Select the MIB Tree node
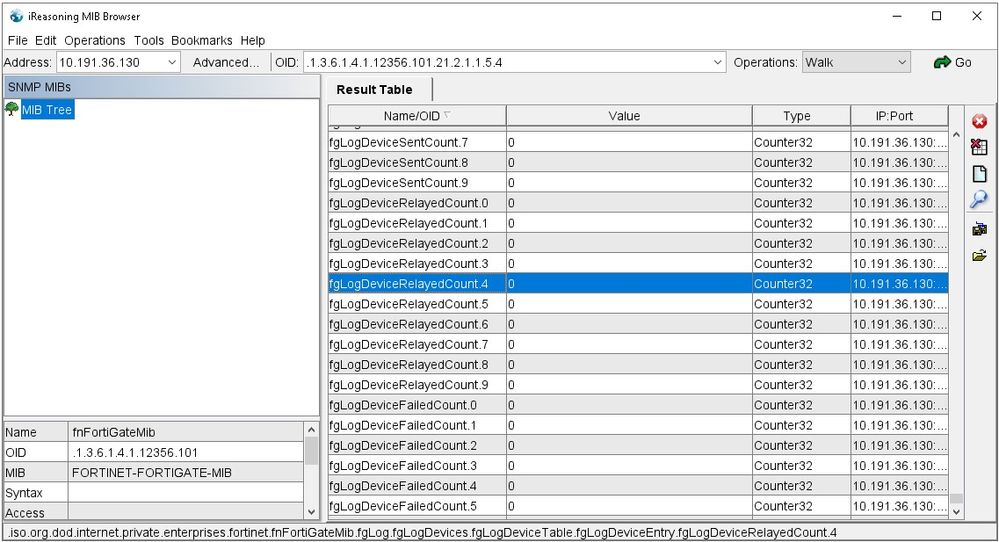The width and height of the screenshot is (999, 542). (x=47, y=110)
